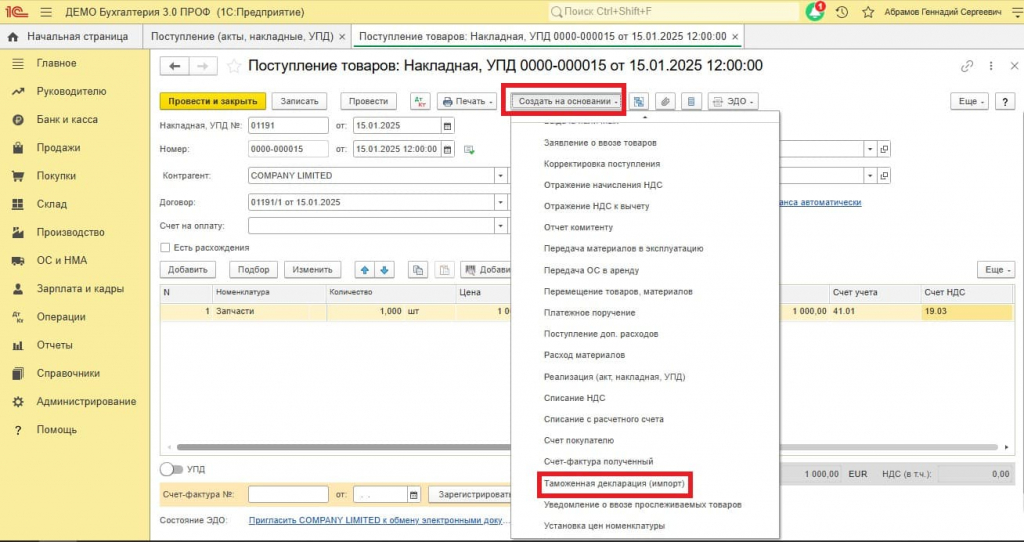Click the Записать button
The height and width of the screenshot is (542, 1024).
click(x=299, y=101)
